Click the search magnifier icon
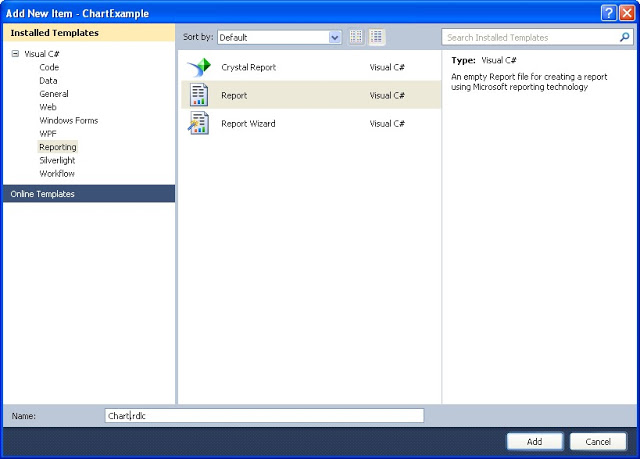640x459 pixels. (624, 37)
